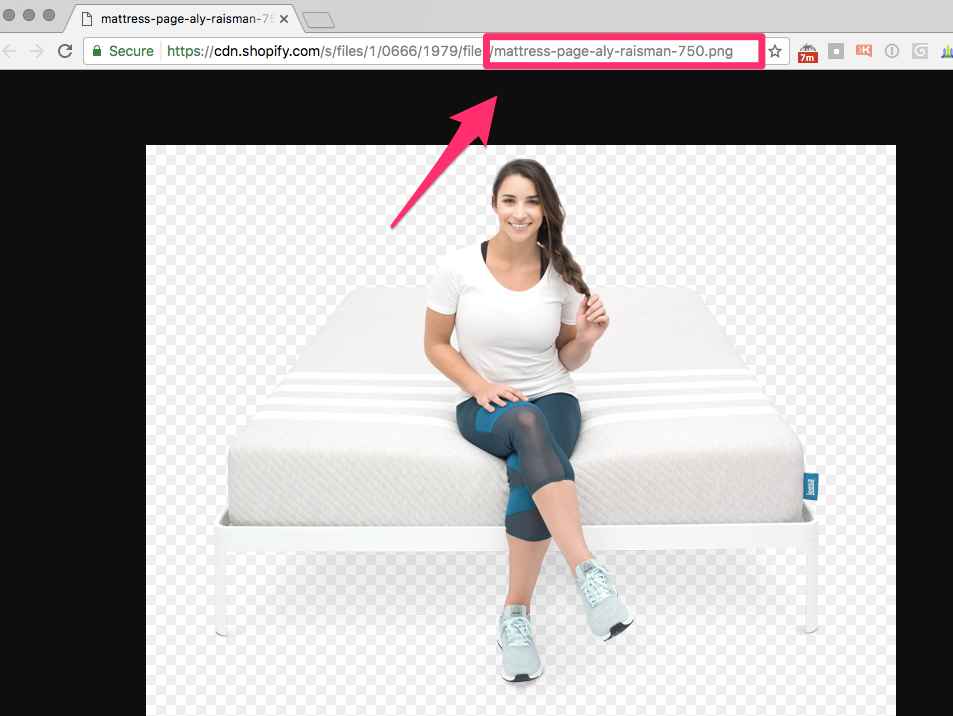Toggle the bookmark star for this page

pos(775,51)
